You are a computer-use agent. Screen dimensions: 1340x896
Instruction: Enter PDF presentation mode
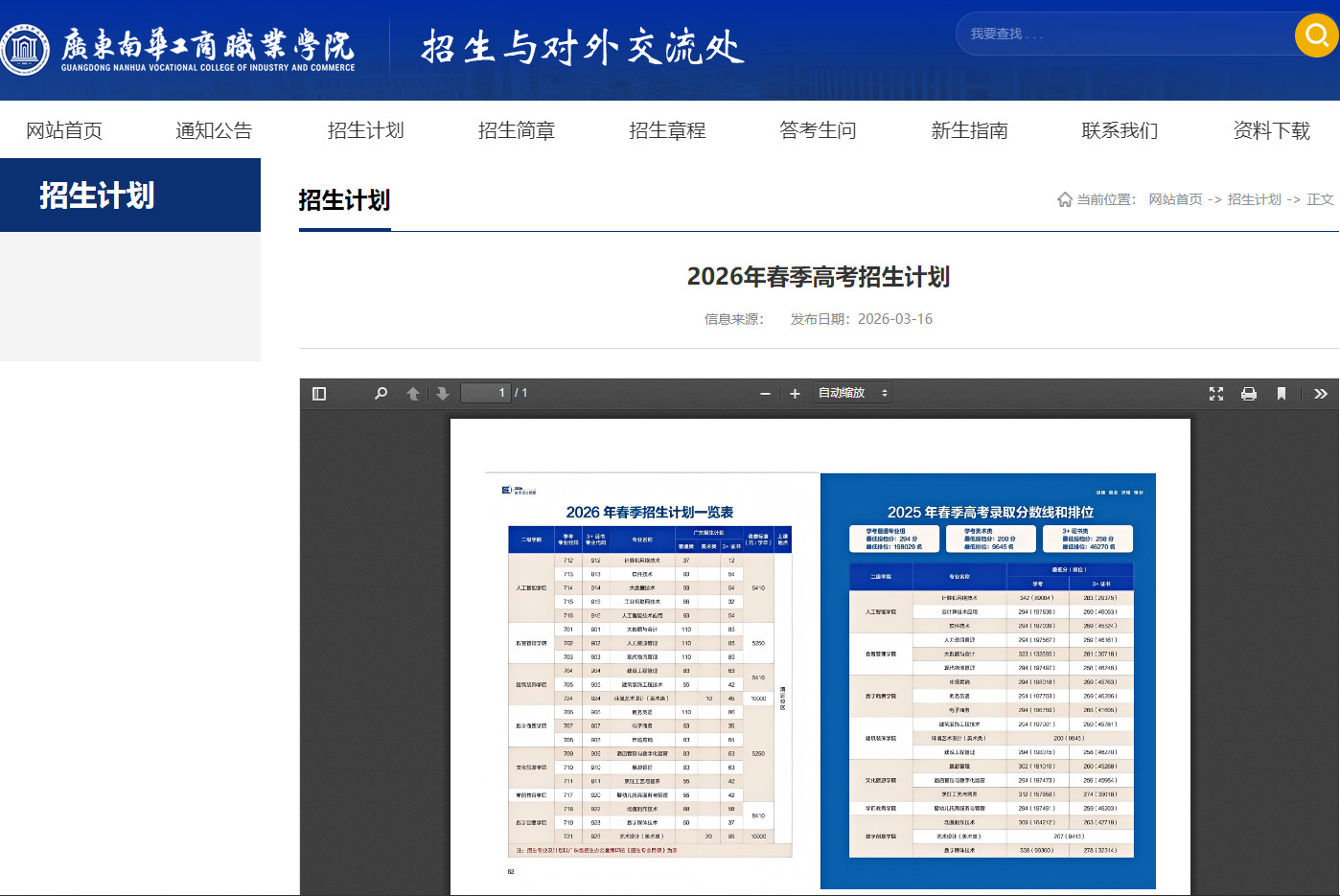(x=1215, y=393)
